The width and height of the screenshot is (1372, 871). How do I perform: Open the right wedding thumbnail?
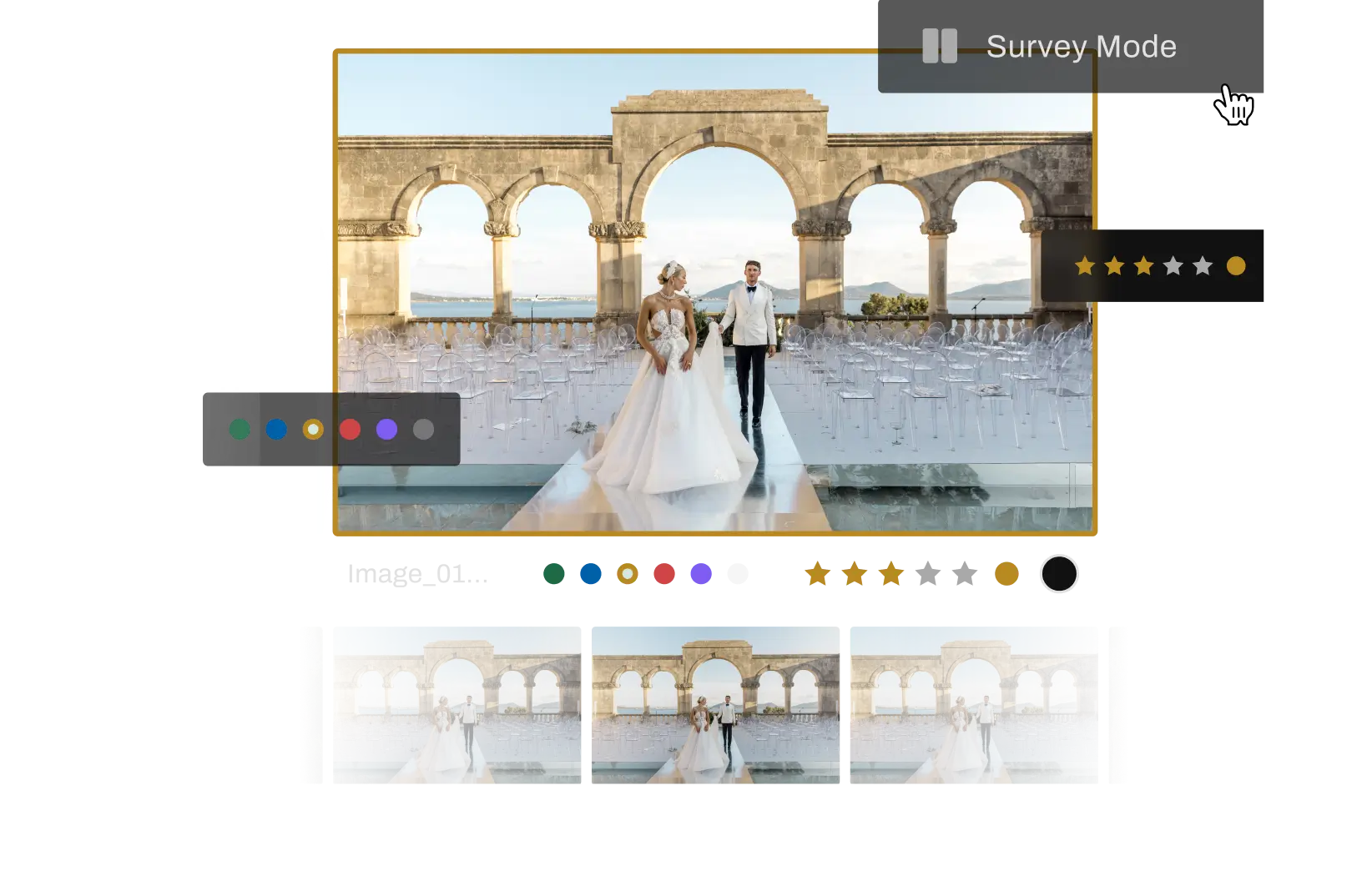(x=974, y=705)
